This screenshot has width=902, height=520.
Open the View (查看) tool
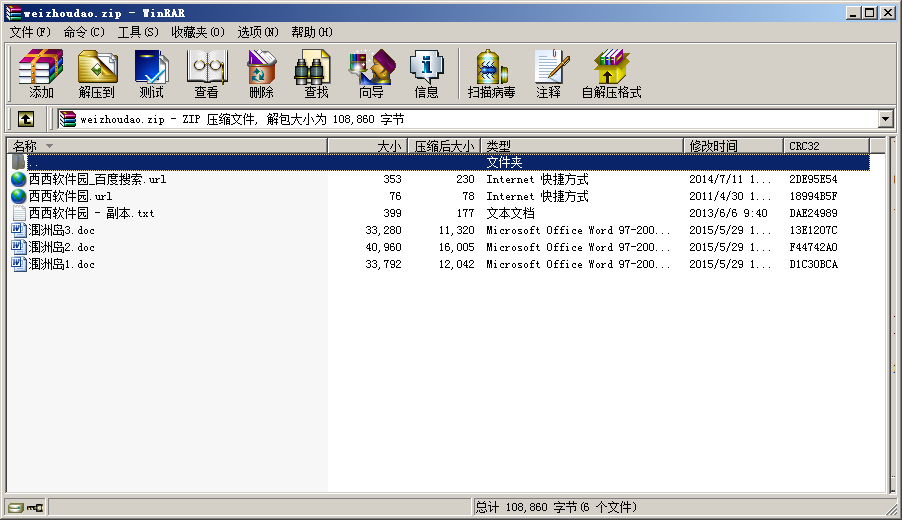pos(207,74)
